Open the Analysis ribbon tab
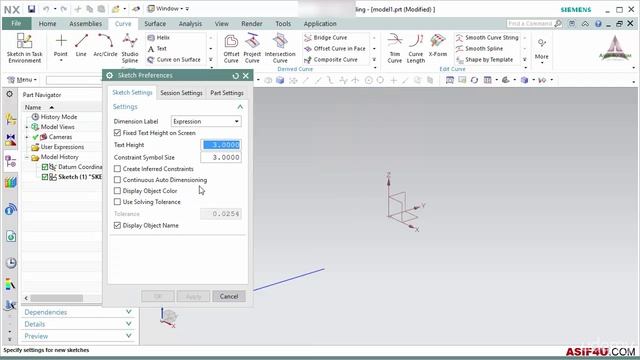 [190, 24]
